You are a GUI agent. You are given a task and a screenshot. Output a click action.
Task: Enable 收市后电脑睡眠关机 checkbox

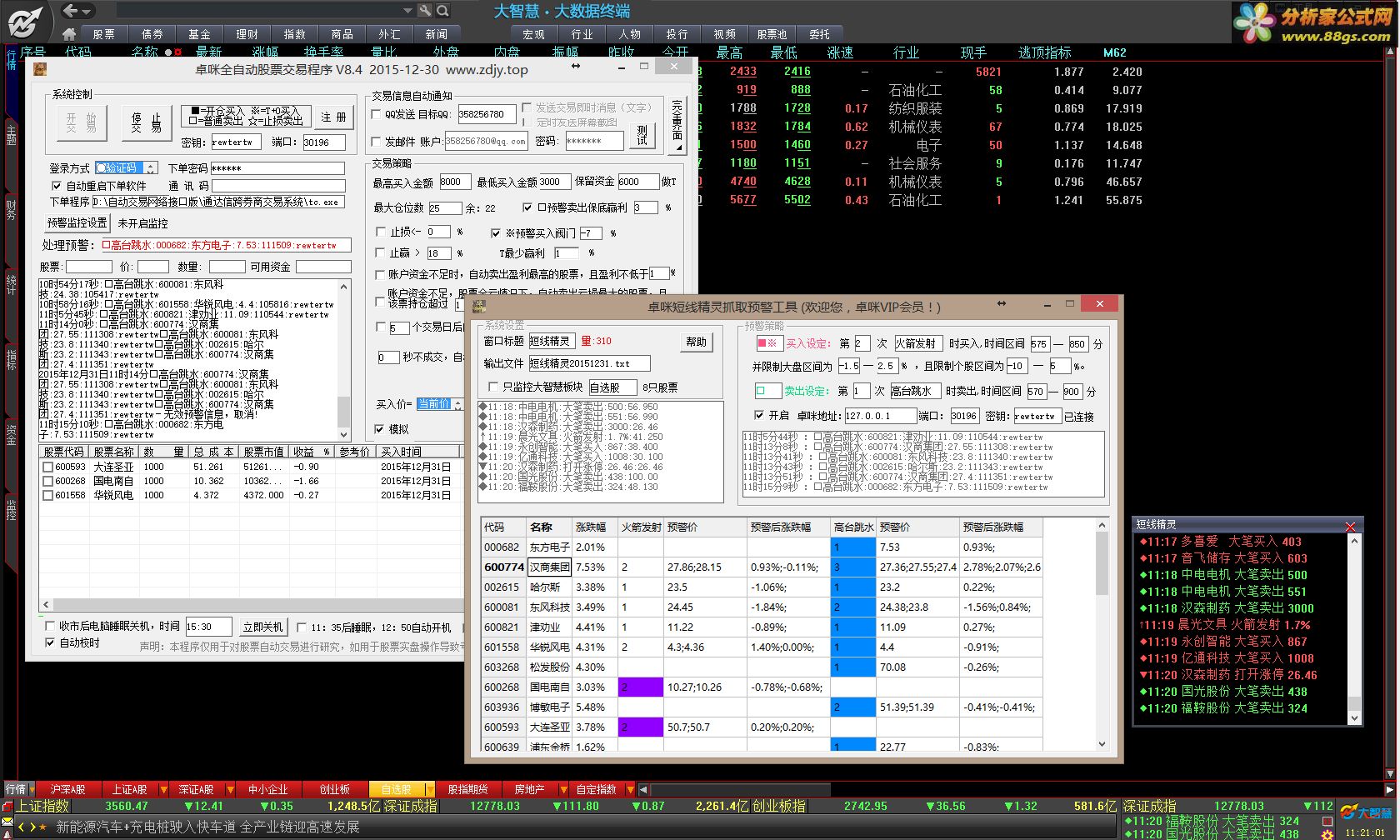tap(50, 626)
